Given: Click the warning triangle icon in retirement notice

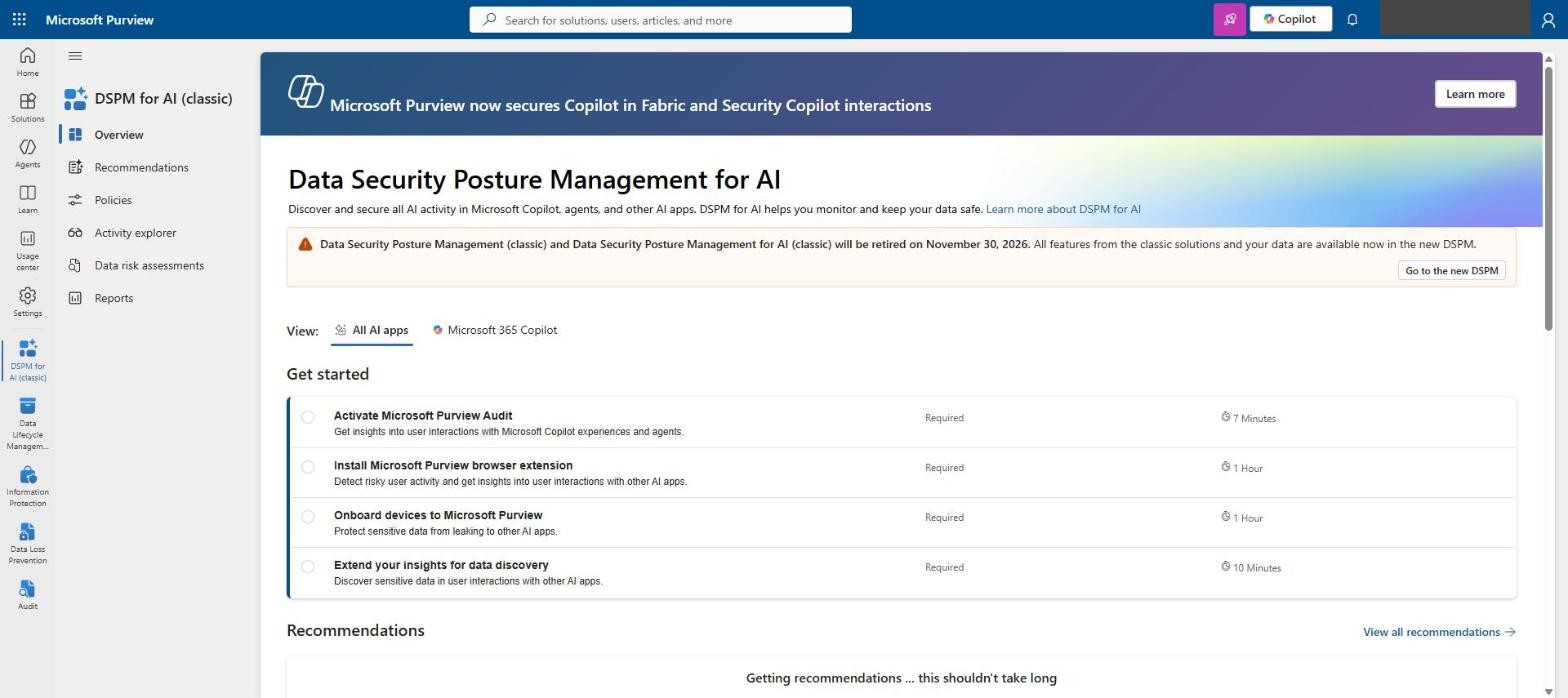Looking at the screenshot, I should coord(305,244).
